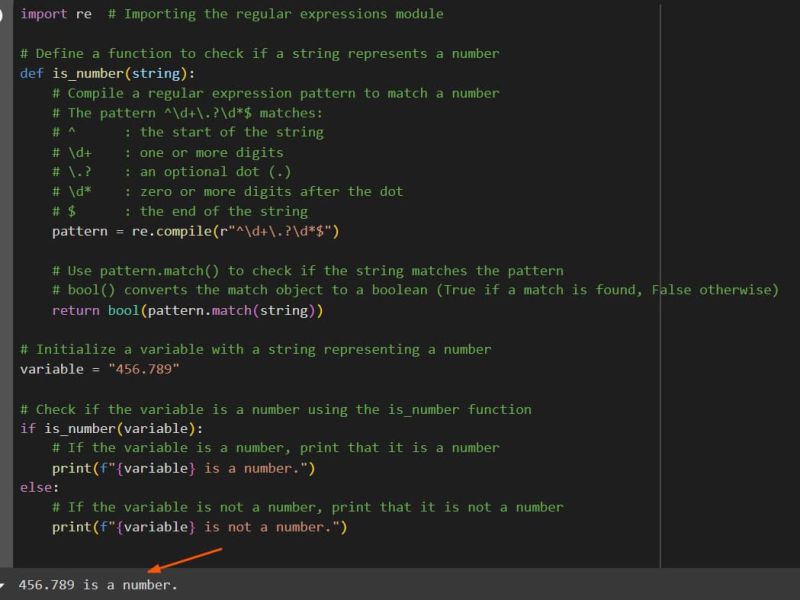Click the vertical ruler line in editor
The height and width of the screenshot is (600, 800).
(x=659, y=300)
